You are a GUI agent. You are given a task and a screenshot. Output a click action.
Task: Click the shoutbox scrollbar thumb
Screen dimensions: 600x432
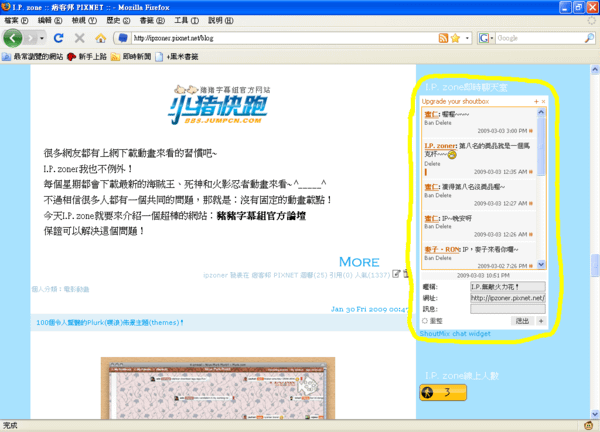coord(541,147)
